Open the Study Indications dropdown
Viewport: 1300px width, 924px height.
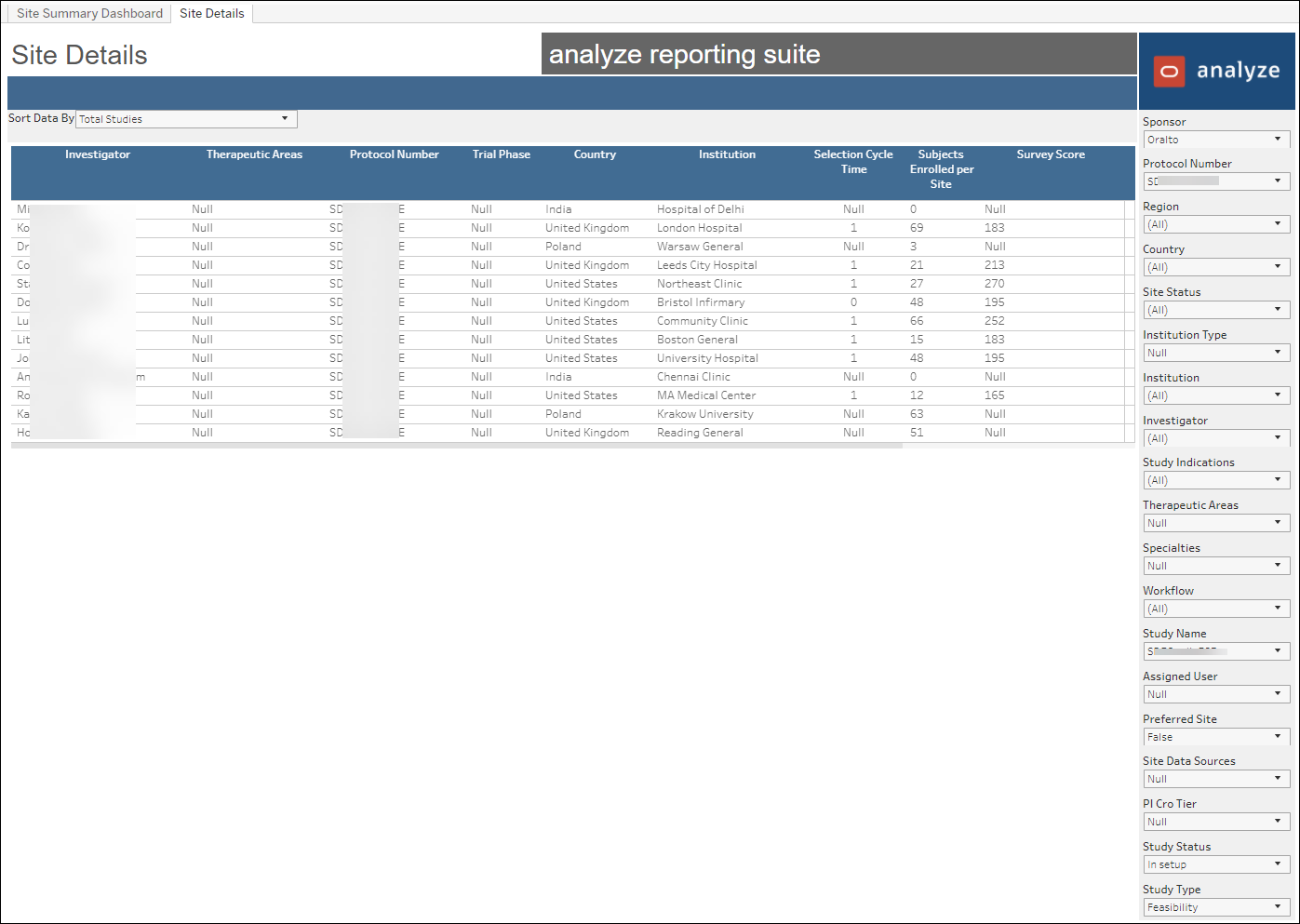[1216, 480]
